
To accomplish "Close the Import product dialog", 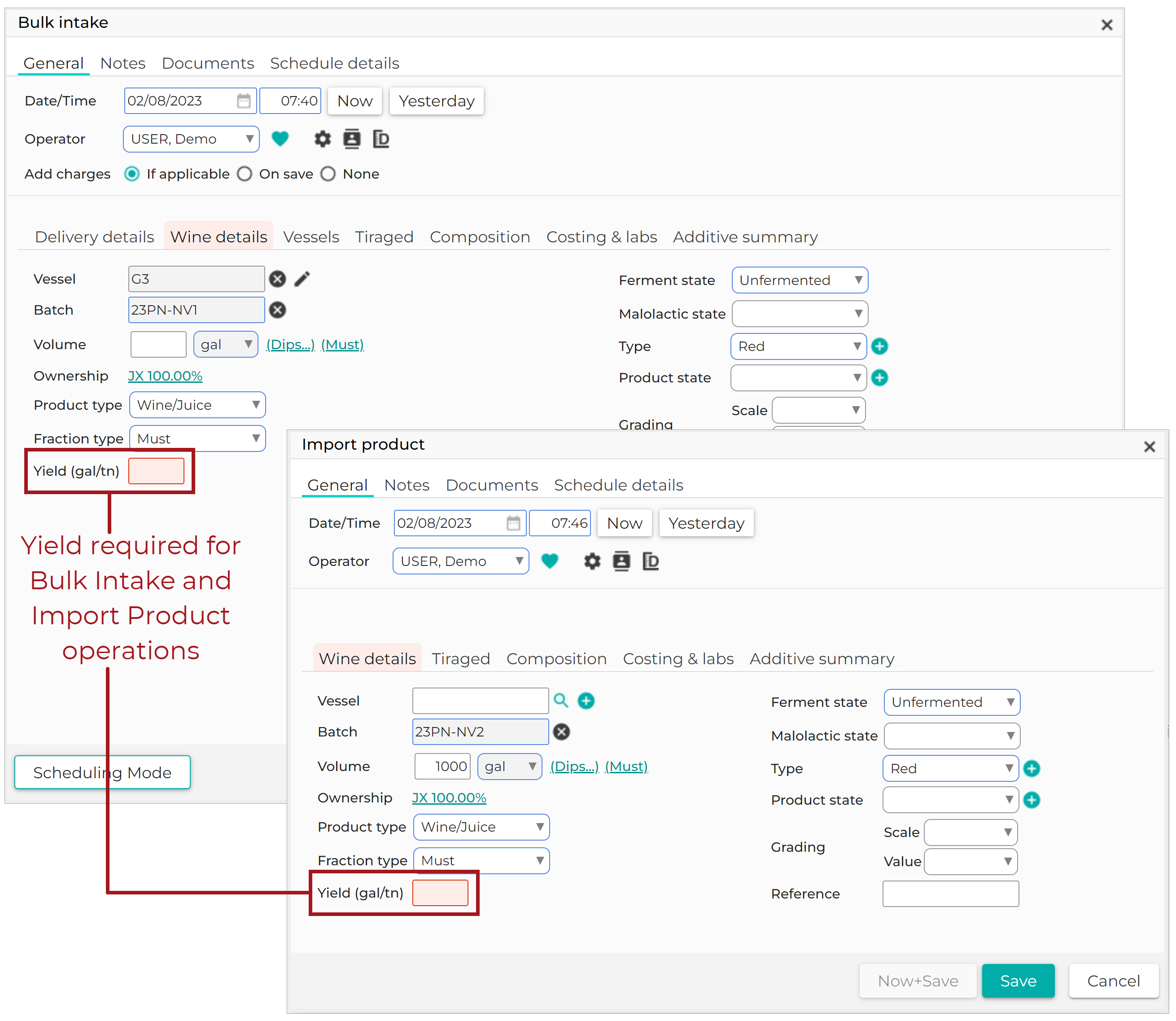I will click(x=1150, y=447).
